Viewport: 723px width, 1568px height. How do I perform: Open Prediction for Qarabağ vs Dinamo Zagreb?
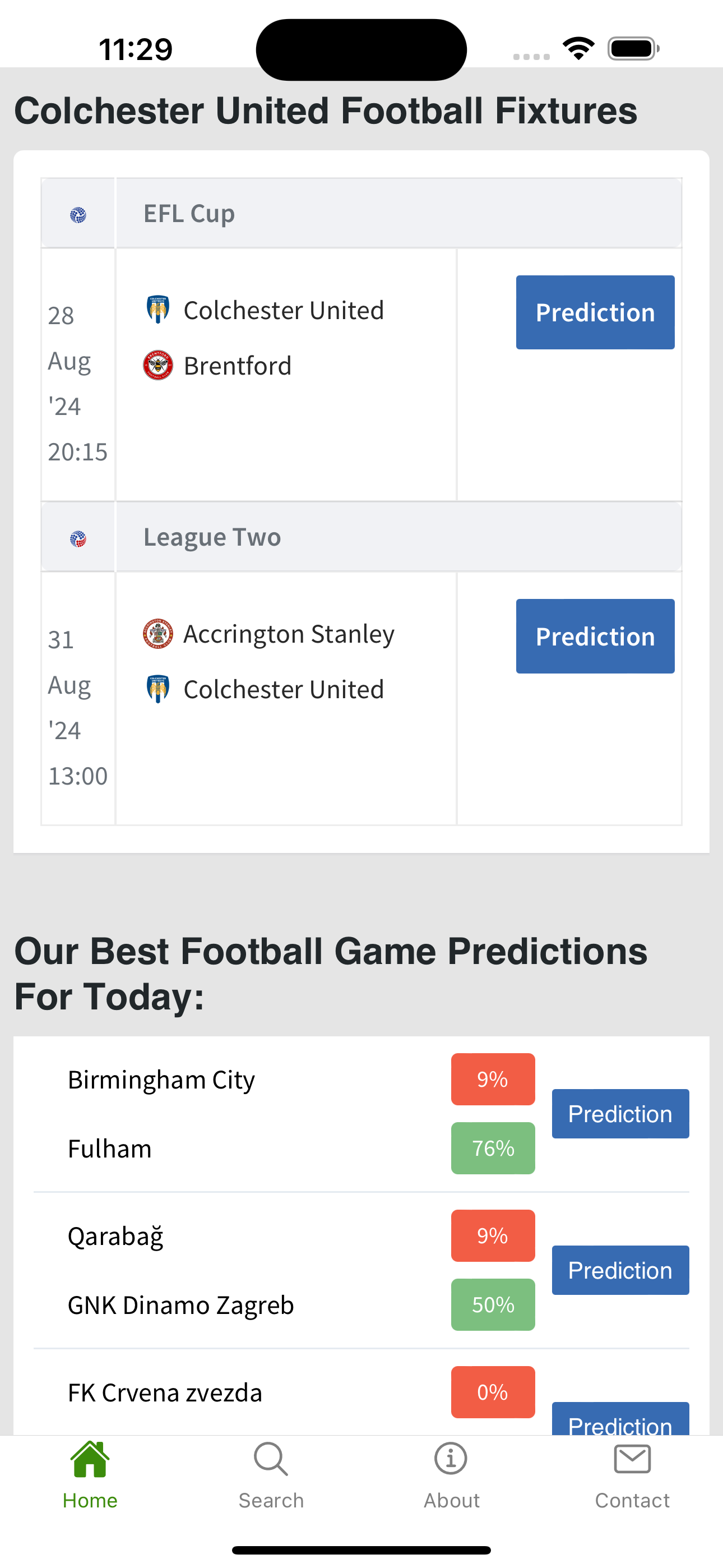click(x=620, y=1270)
